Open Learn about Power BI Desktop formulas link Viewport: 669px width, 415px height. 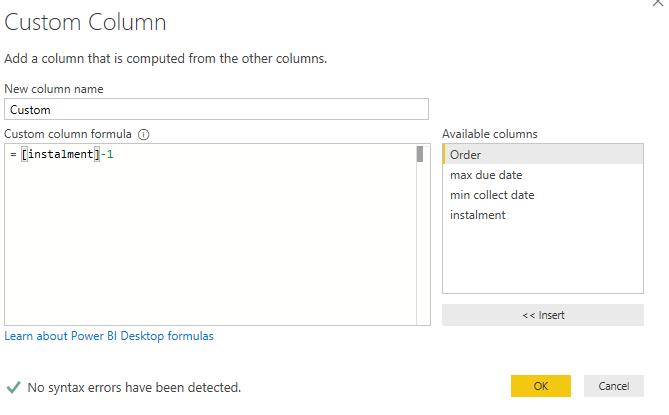tap(109, 336)
